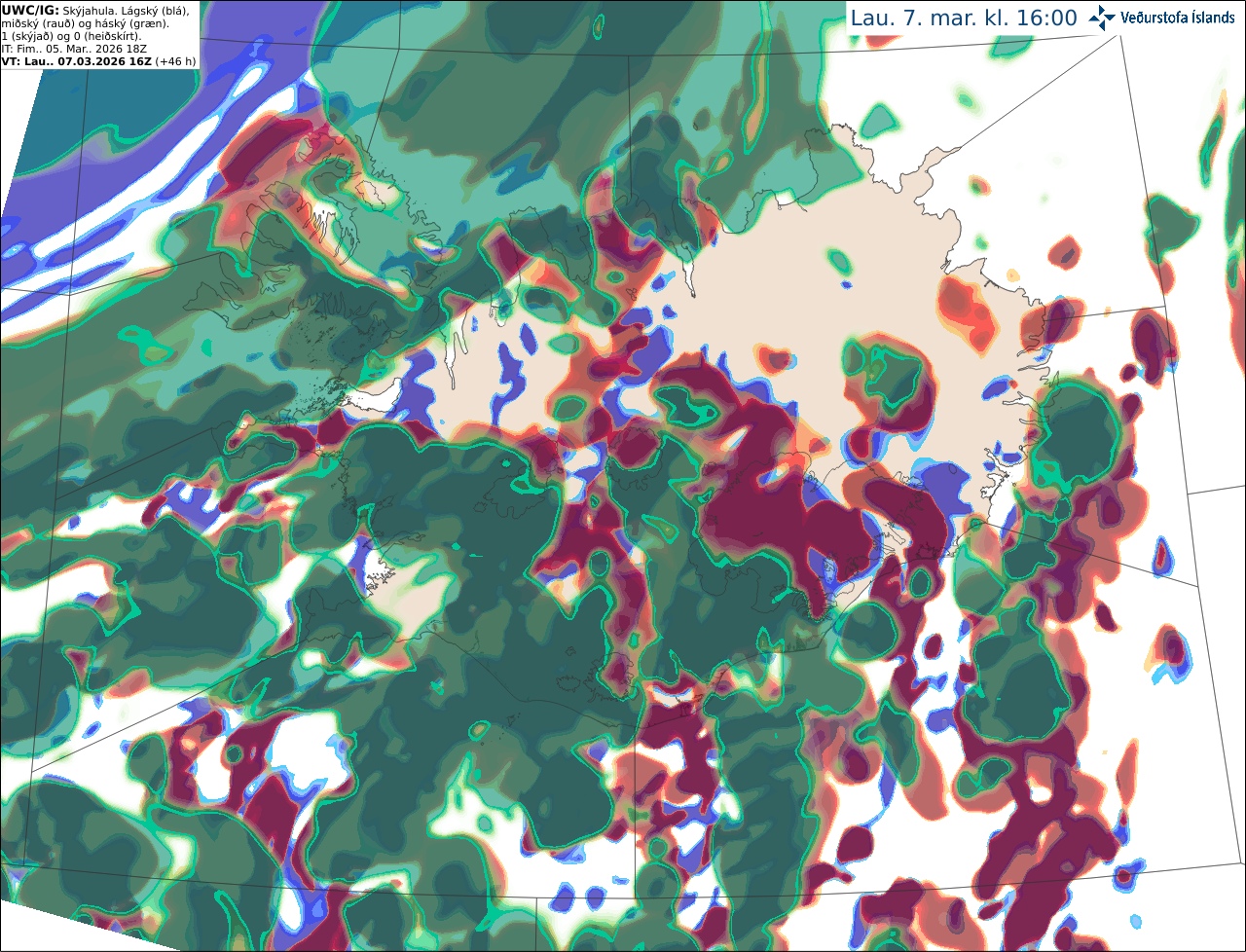
Task: Click the "IT: Fim.. 05. Mar.. 2026 18Z" line
Action: (x=75, y=49)
